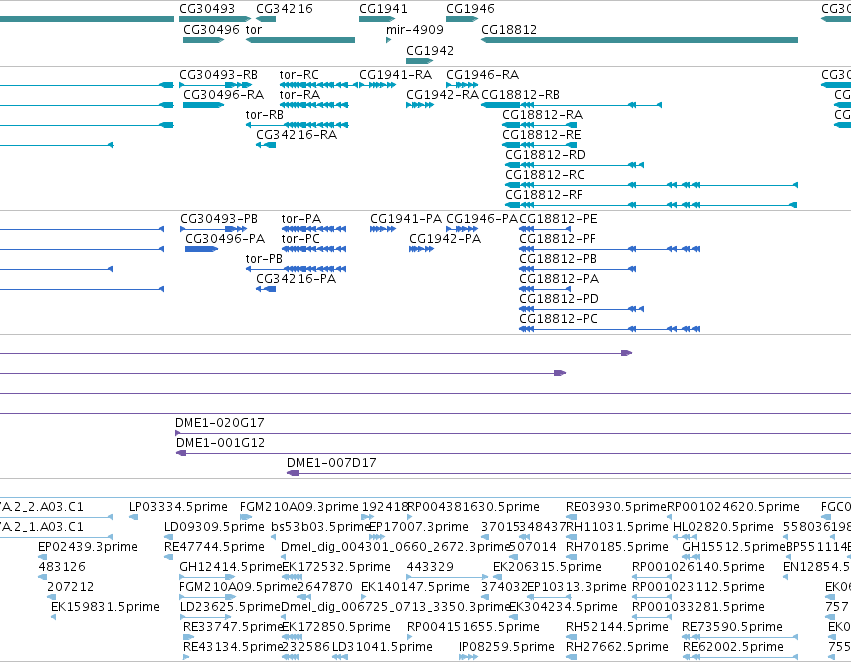Select the CG30496-RA transcript
851x662 pixels.
[x=224, y=95]
